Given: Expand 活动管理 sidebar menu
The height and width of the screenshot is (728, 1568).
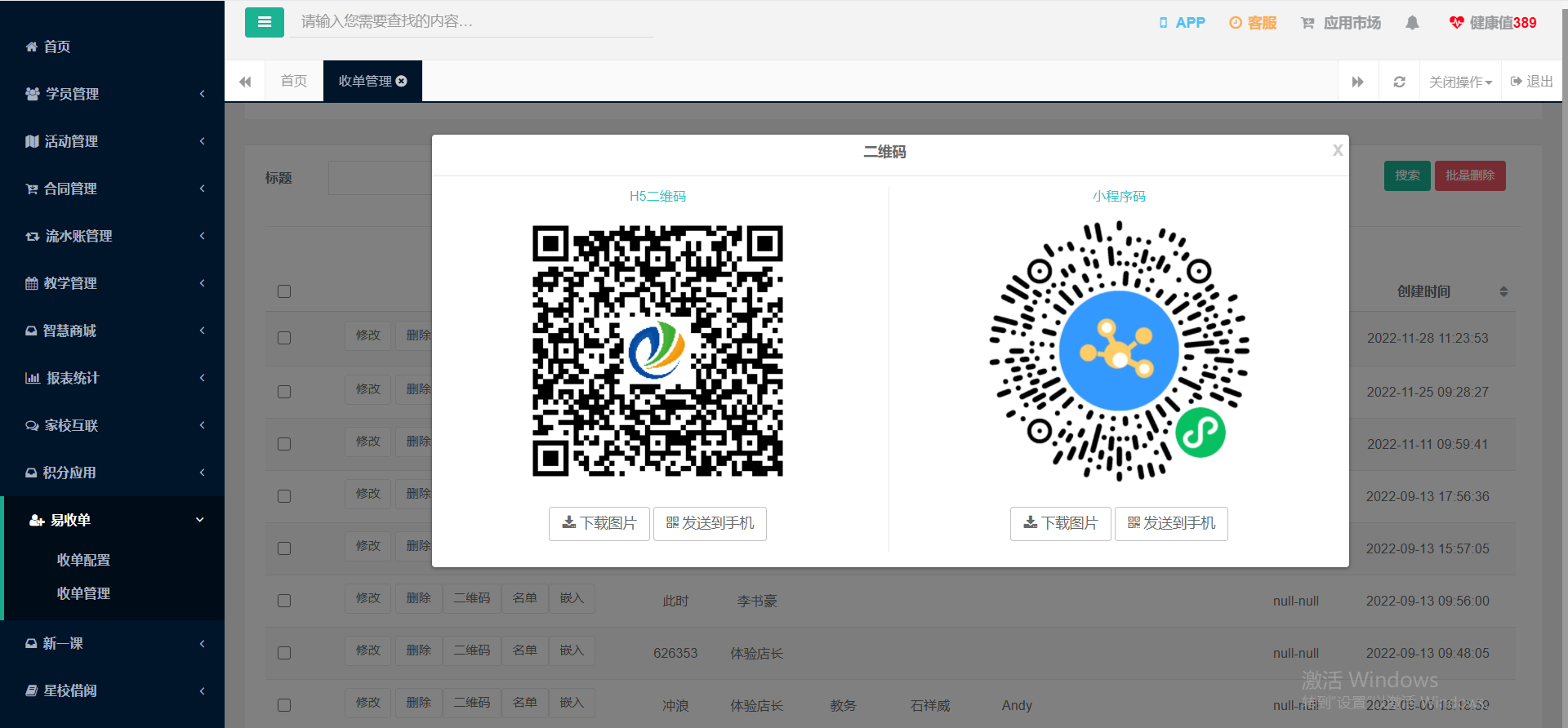Looking at the screenshot, I should tap(113, 141).
